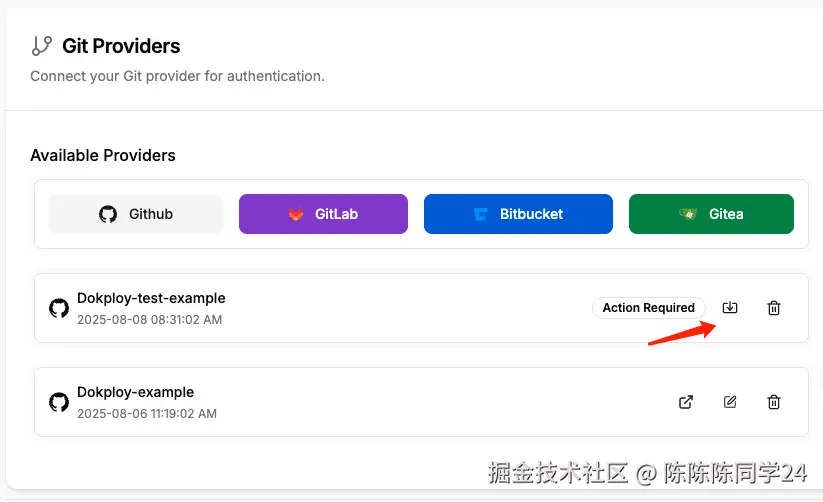The width and height of the screenshot is (823, 502).
Task: Remove the Dokploy-example provider with the trash icon
Action: 774,402
